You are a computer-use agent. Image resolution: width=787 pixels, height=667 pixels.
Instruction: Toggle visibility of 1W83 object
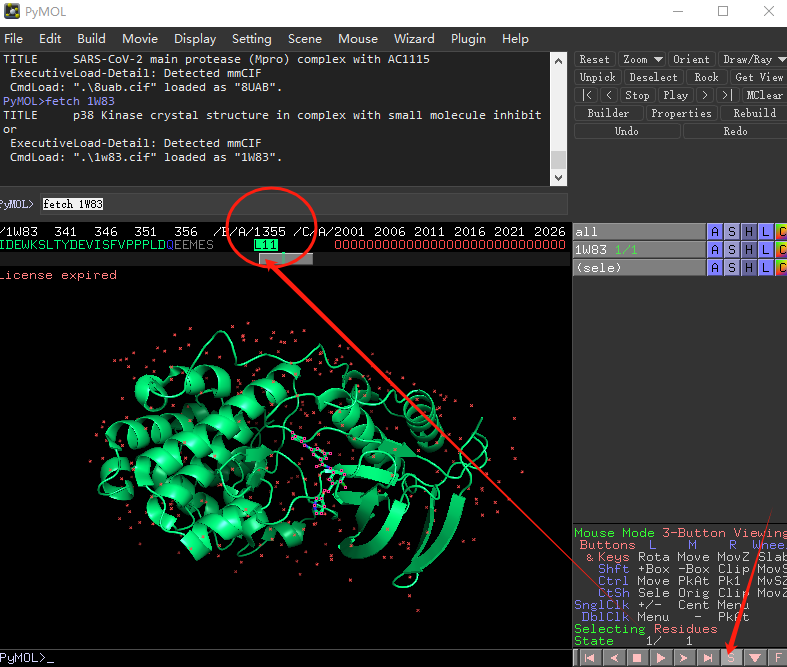pyautogui.click(x=639, y=250)
